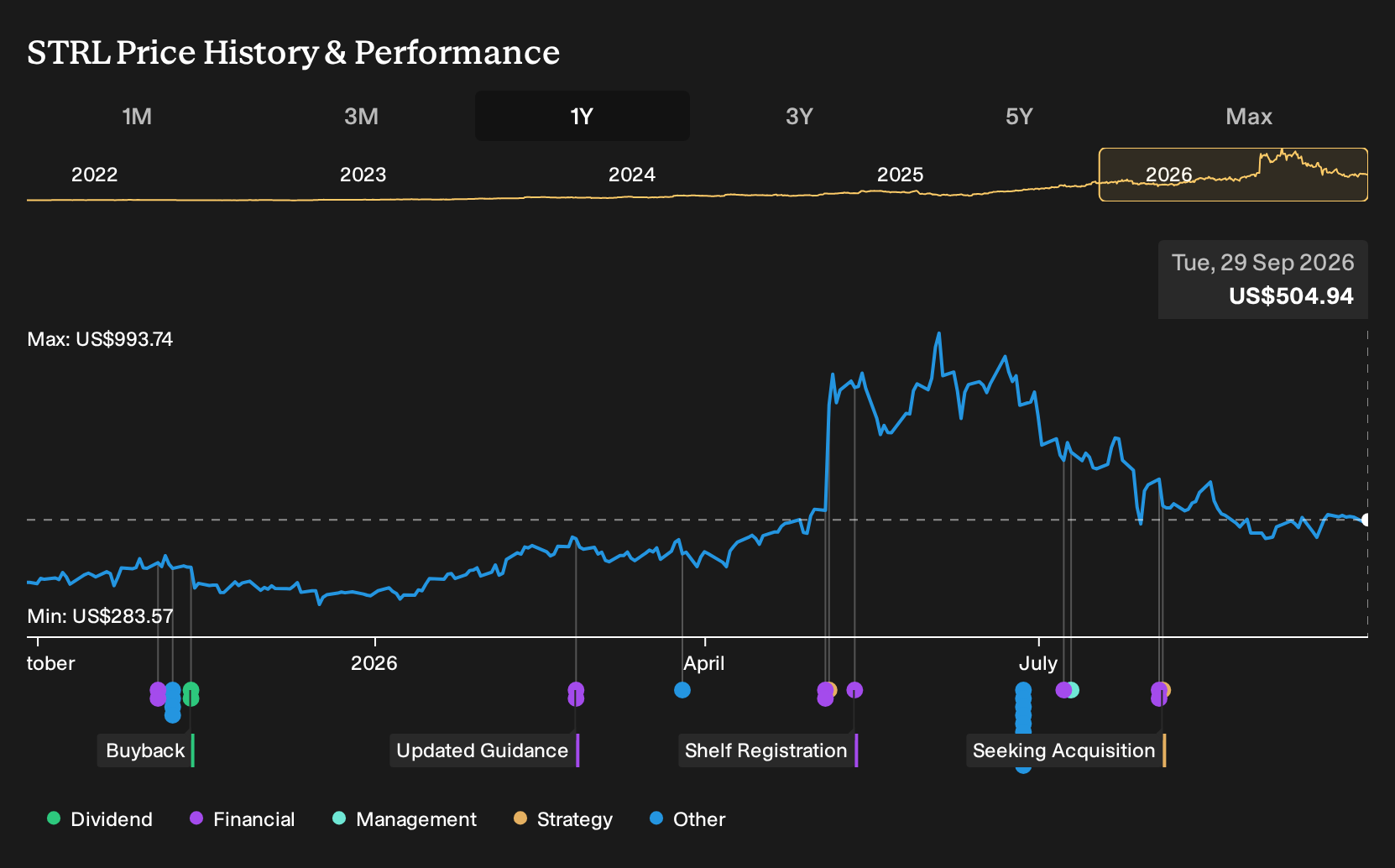Click the Min: US$283.57 label
Image resolution: width=1395 pixels, height=868 pixels.
pyautogui.click(x=100, y=616)
